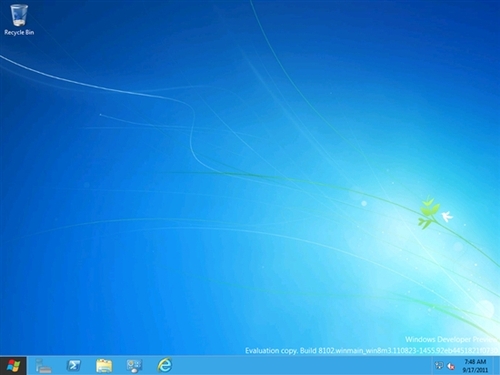Open the File Explorer folder icon
500x375 pixels.
click(104, 366)
